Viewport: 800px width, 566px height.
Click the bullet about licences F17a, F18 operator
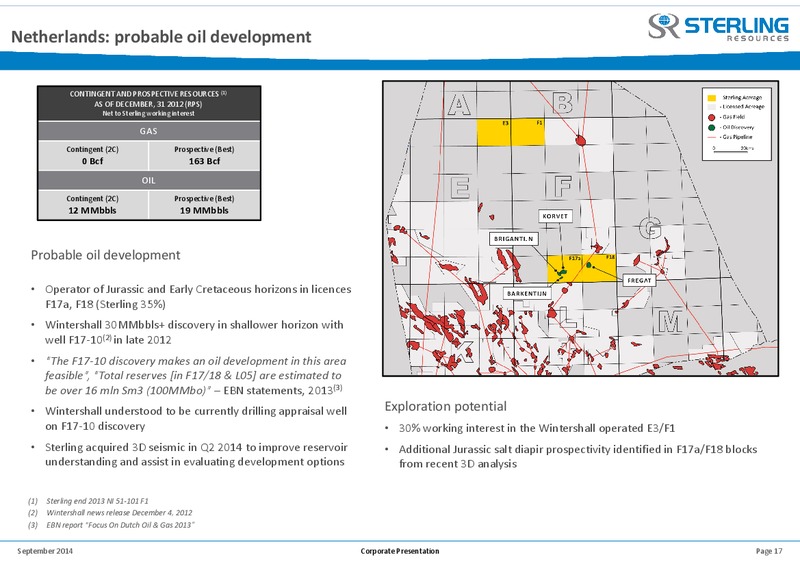click(198, 297)
